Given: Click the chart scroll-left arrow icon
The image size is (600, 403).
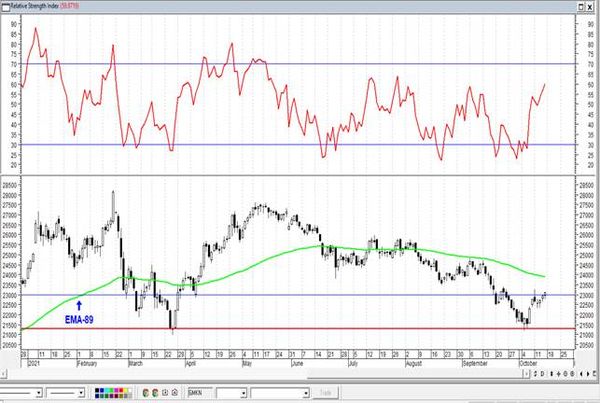Looking at the screenshot, I should [581, 374].
